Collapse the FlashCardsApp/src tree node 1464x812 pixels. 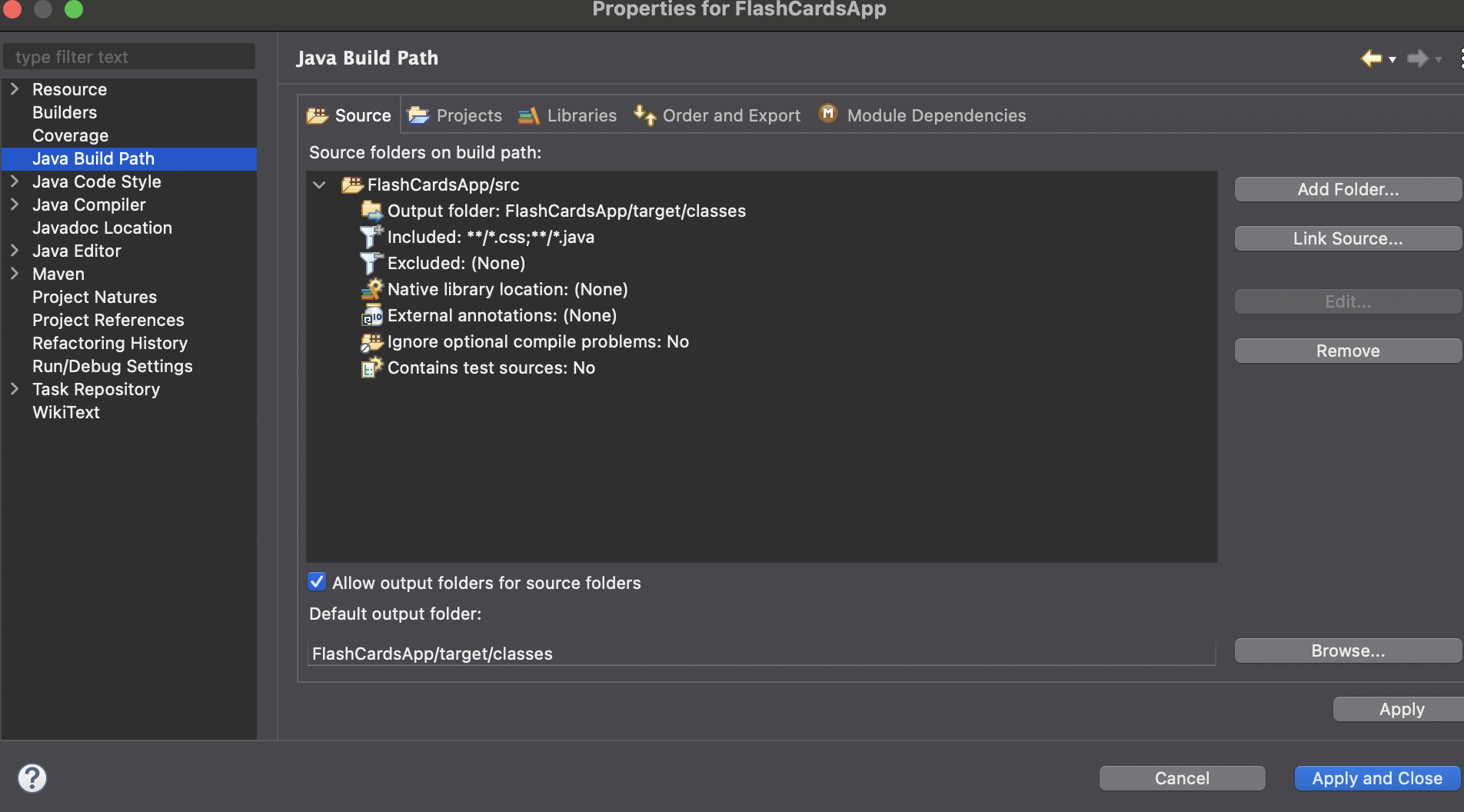(x=320, y=185)
